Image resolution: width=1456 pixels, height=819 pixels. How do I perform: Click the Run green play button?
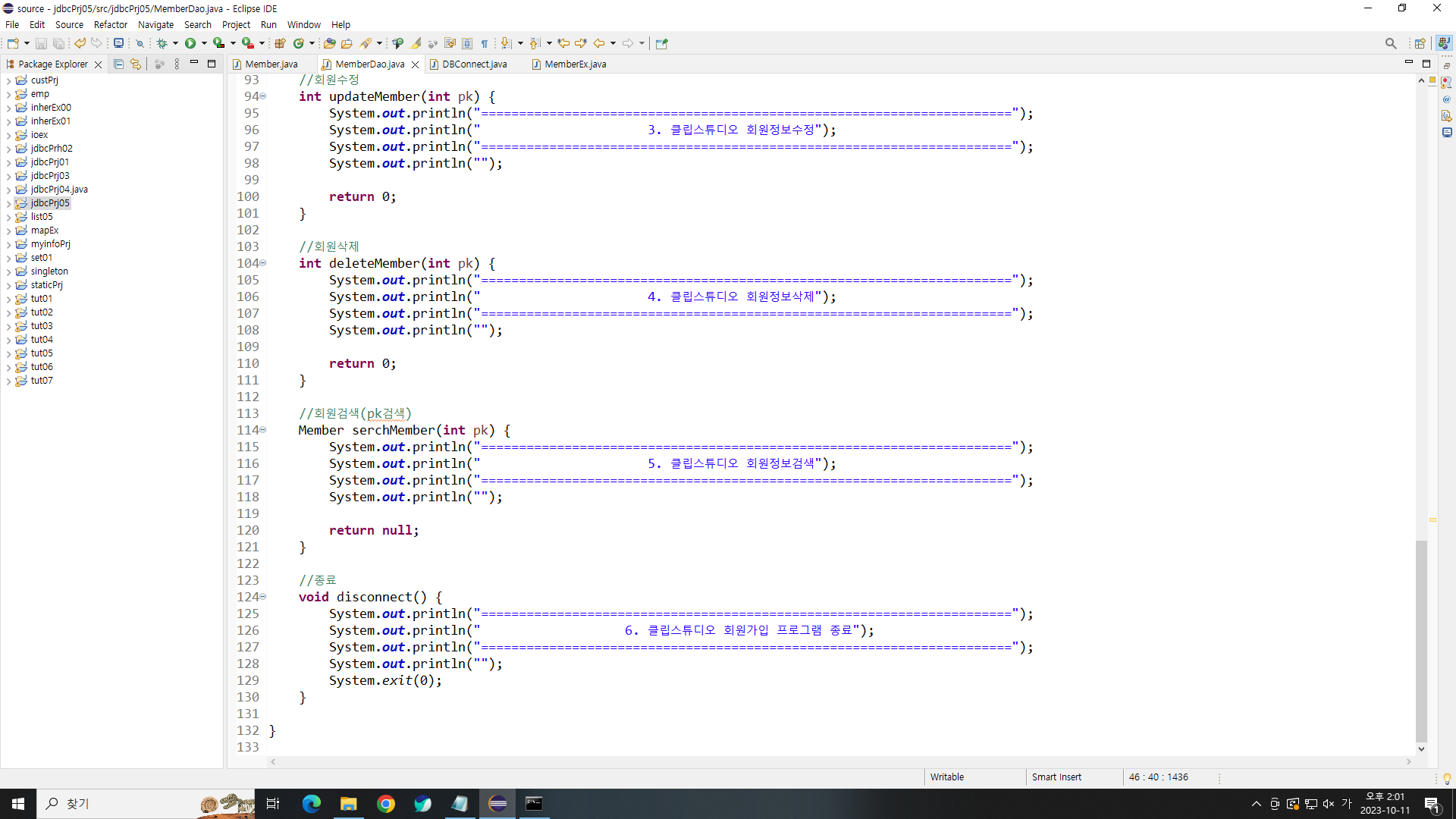[x=190, y=43]
